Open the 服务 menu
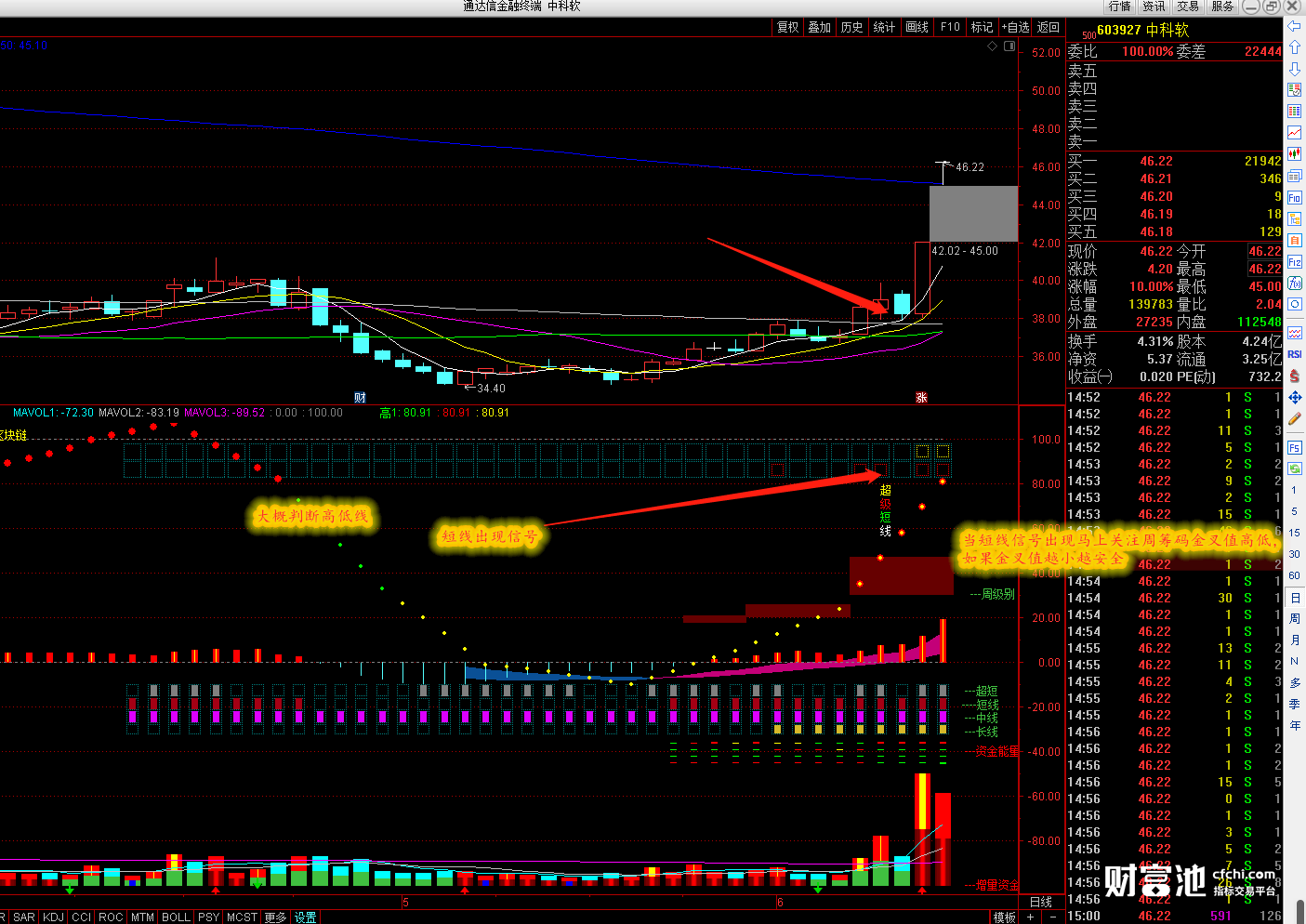1306x924 pixels. (x=1222, y=7)
